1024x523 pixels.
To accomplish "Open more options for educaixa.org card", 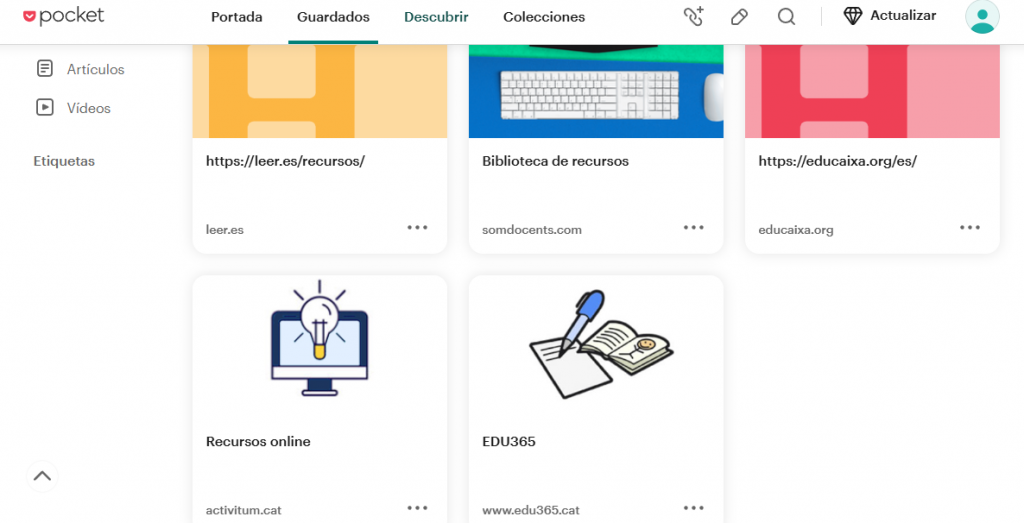I will [x=970, y=228].
